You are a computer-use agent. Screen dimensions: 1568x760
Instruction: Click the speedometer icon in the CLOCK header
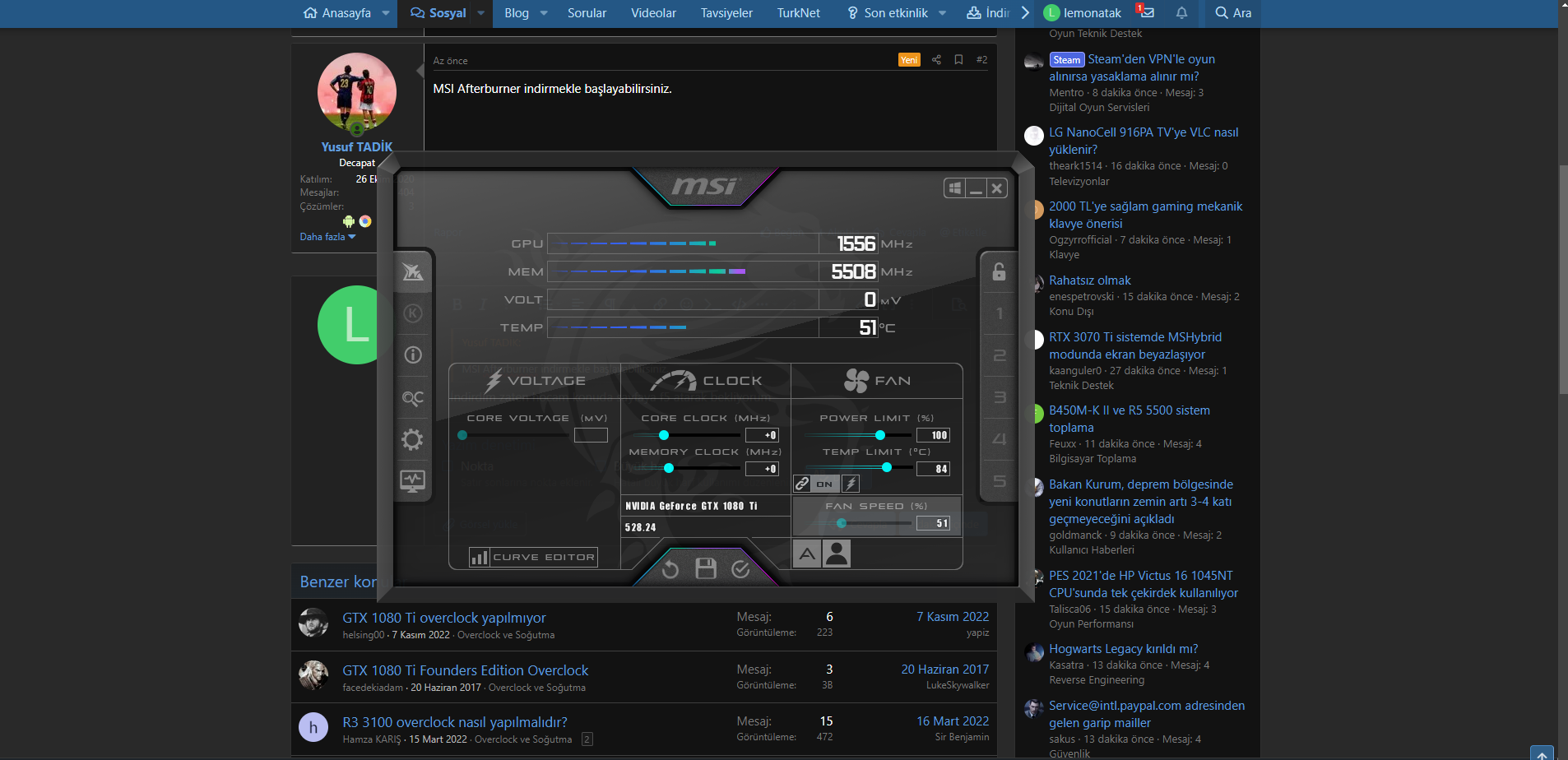tap(673, 381)
